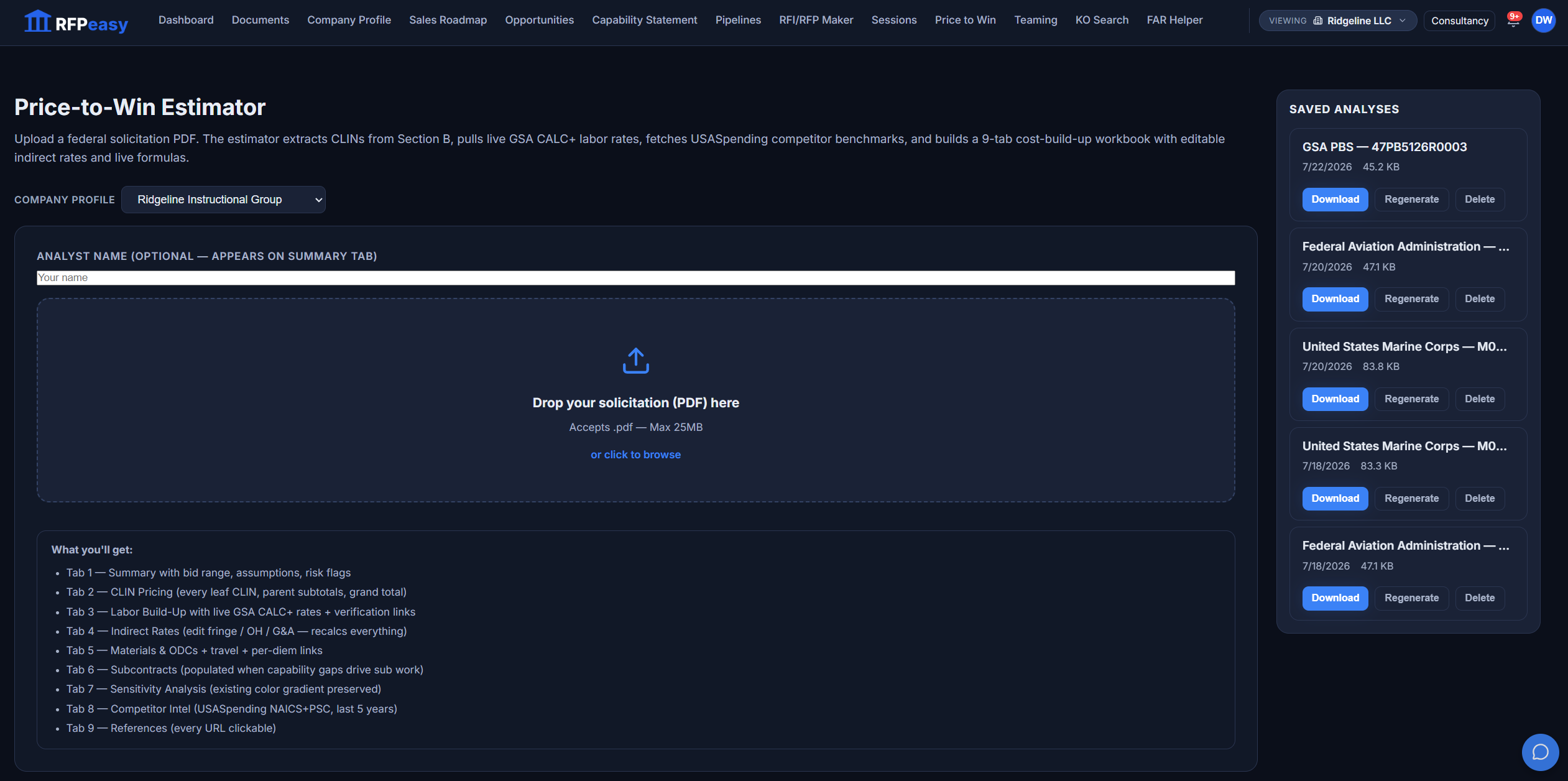Delete the 7/18/2026 Federal Aviation Administration analysis

pos(1479,598)
